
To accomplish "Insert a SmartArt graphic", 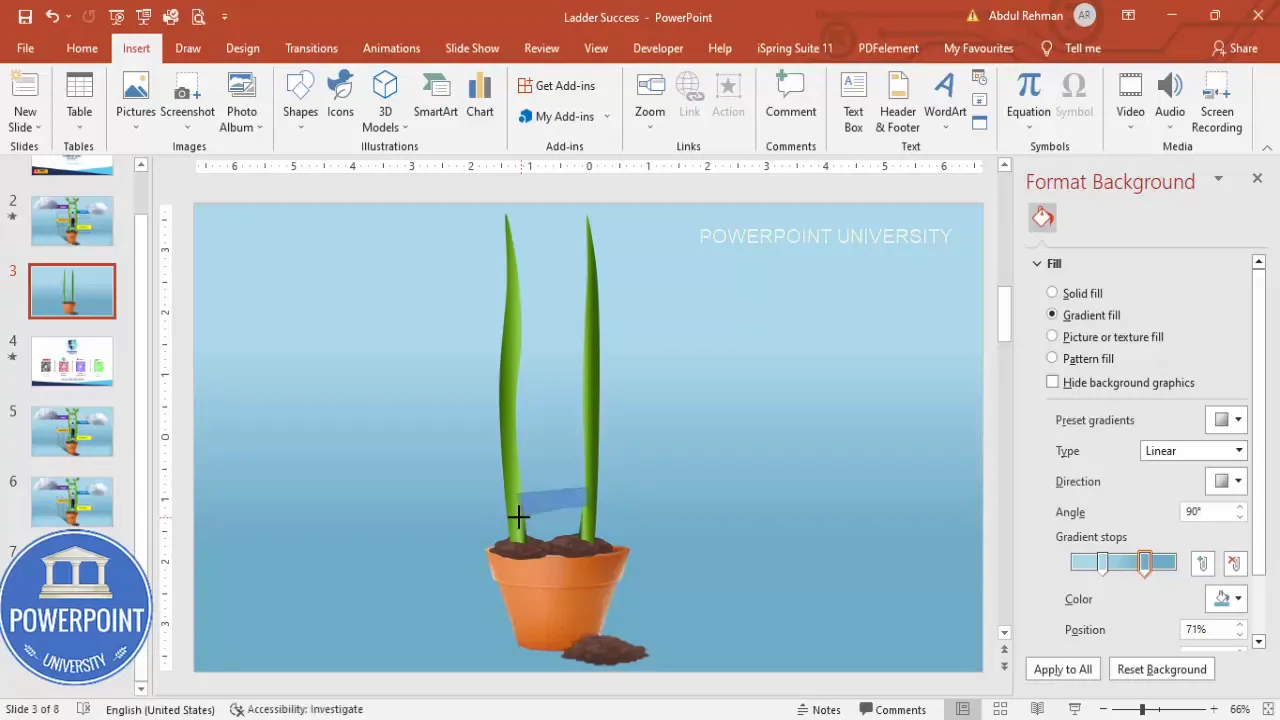I will (x=436, y=96).
